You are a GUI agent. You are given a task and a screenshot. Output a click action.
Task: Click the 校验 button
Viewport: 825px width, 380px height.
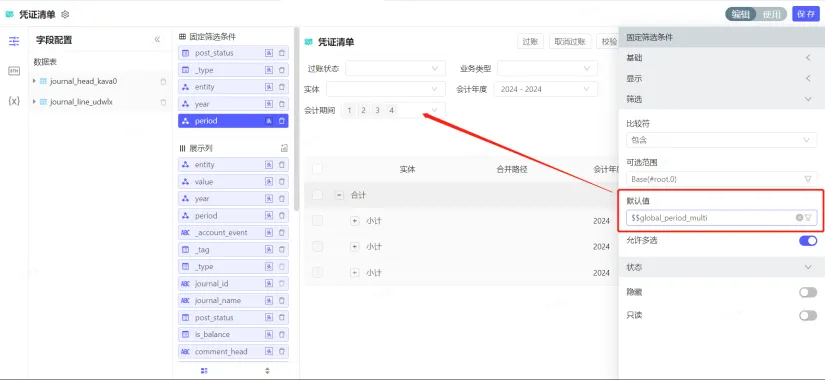(x=609, y=42)
